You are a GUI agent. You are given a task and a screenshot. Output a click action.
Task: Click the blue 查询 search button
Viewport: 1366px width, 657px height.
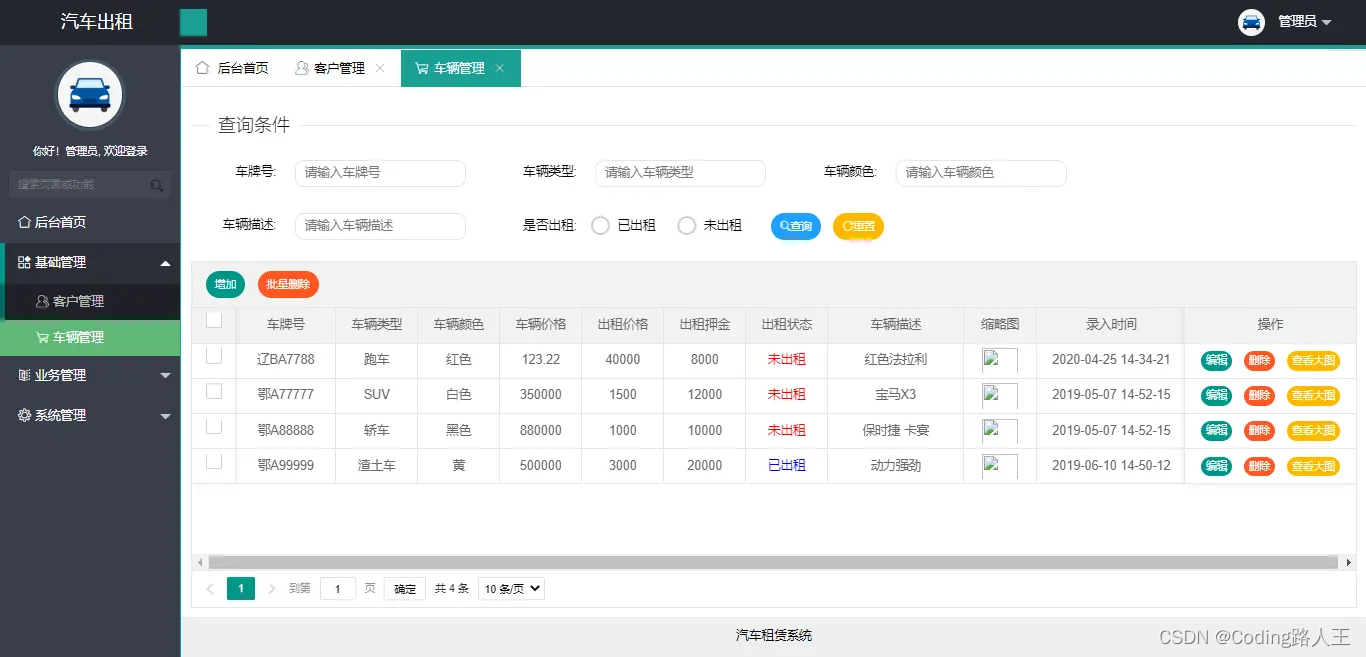click(x=796, y=226)
